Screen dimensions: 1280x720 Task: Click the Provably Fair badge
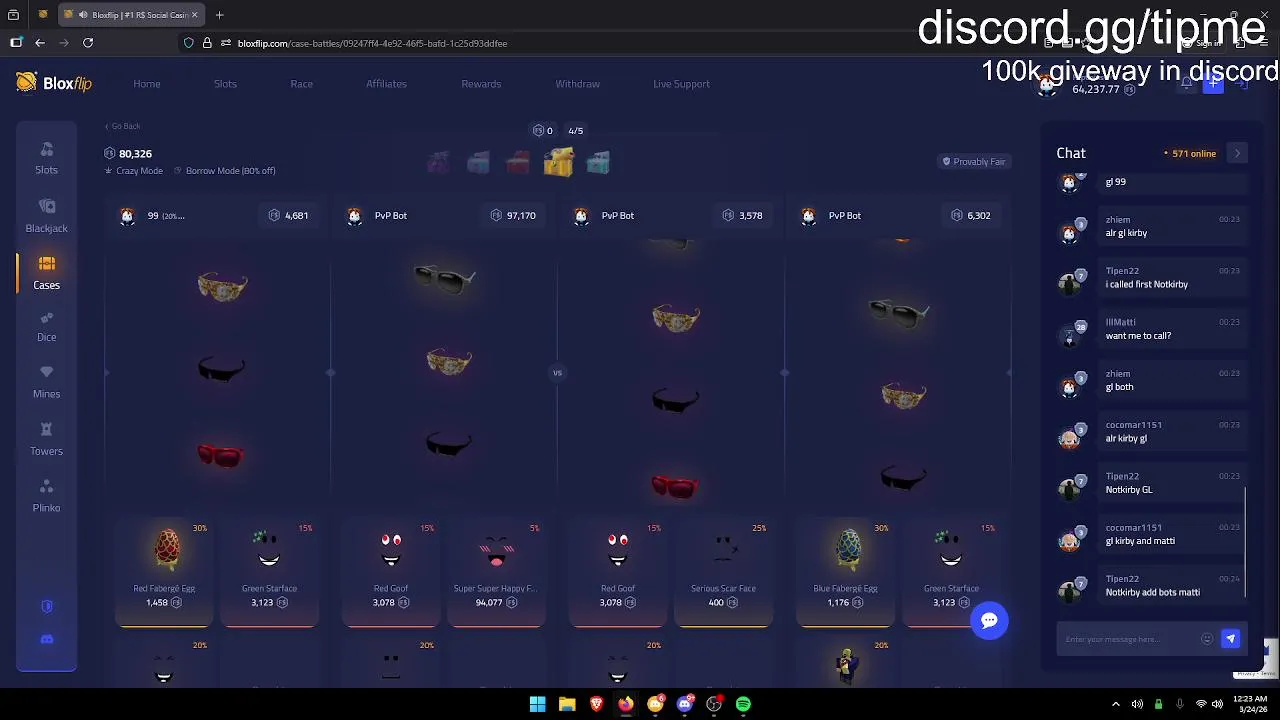974,162
